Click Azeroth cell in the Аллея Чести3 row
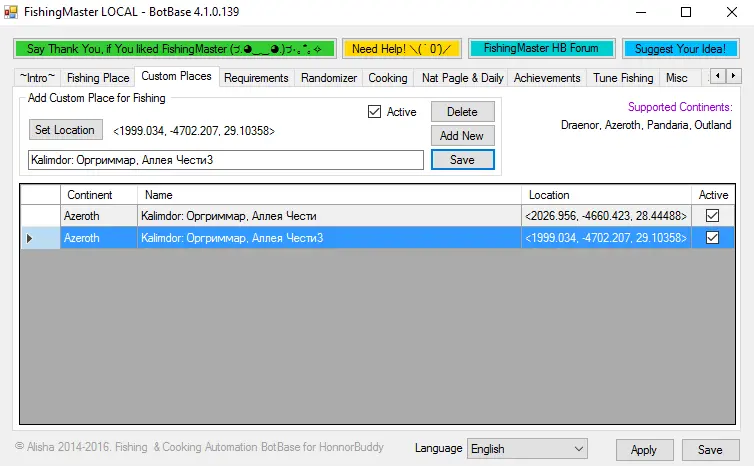The height and width of the screenshot is (466, 754). pos(99,238)
